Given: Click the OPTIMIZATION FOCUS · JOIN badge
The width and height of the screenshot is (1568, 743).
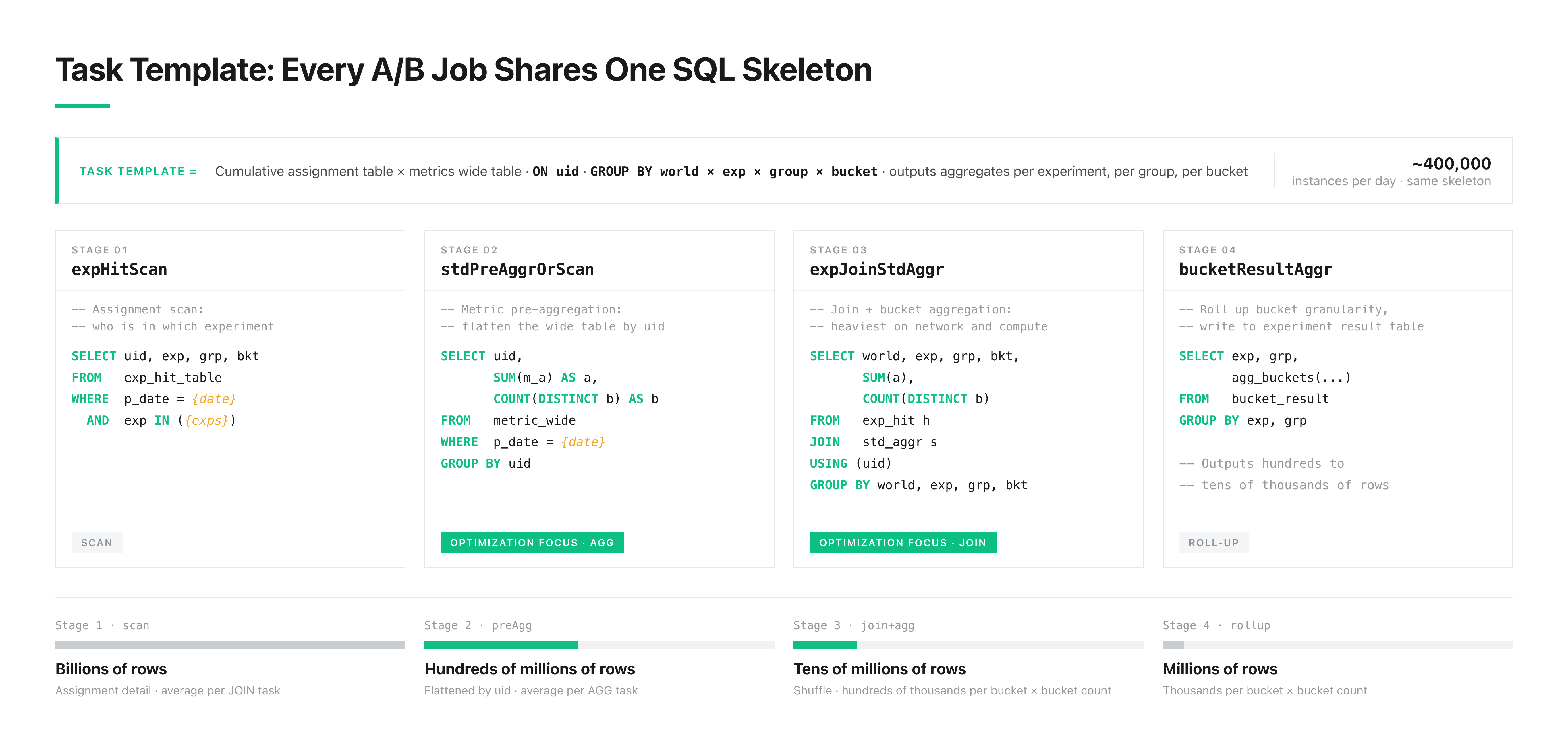Looking at the screenshot, I should [x=903, y=543].
